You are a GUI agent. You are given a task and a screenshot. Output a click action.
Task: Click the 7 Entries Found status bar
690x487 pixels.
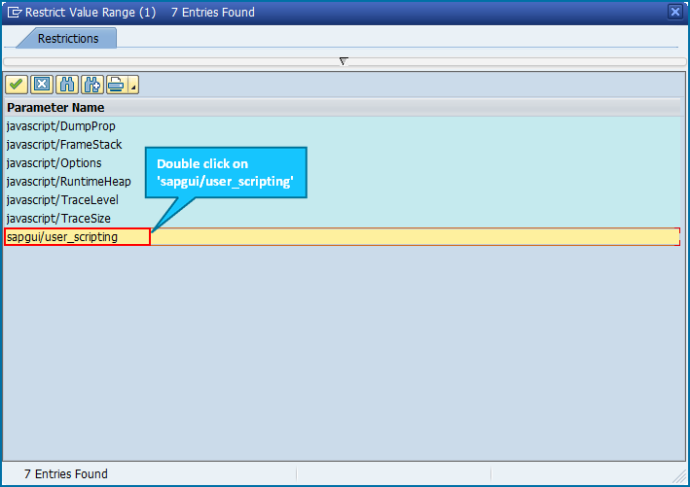tap(66, 474)
